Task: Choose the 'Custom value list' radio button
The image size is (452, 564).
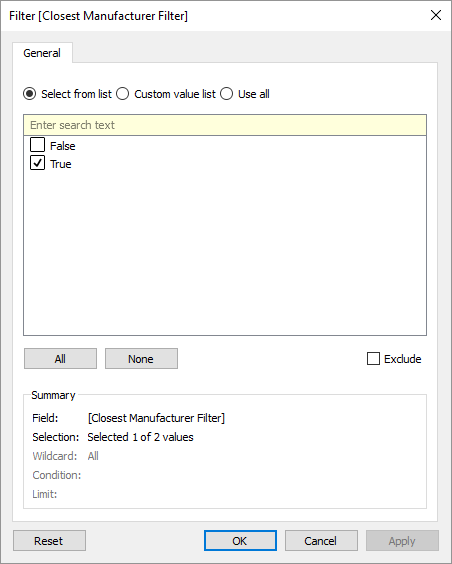Action: point(123,94)
